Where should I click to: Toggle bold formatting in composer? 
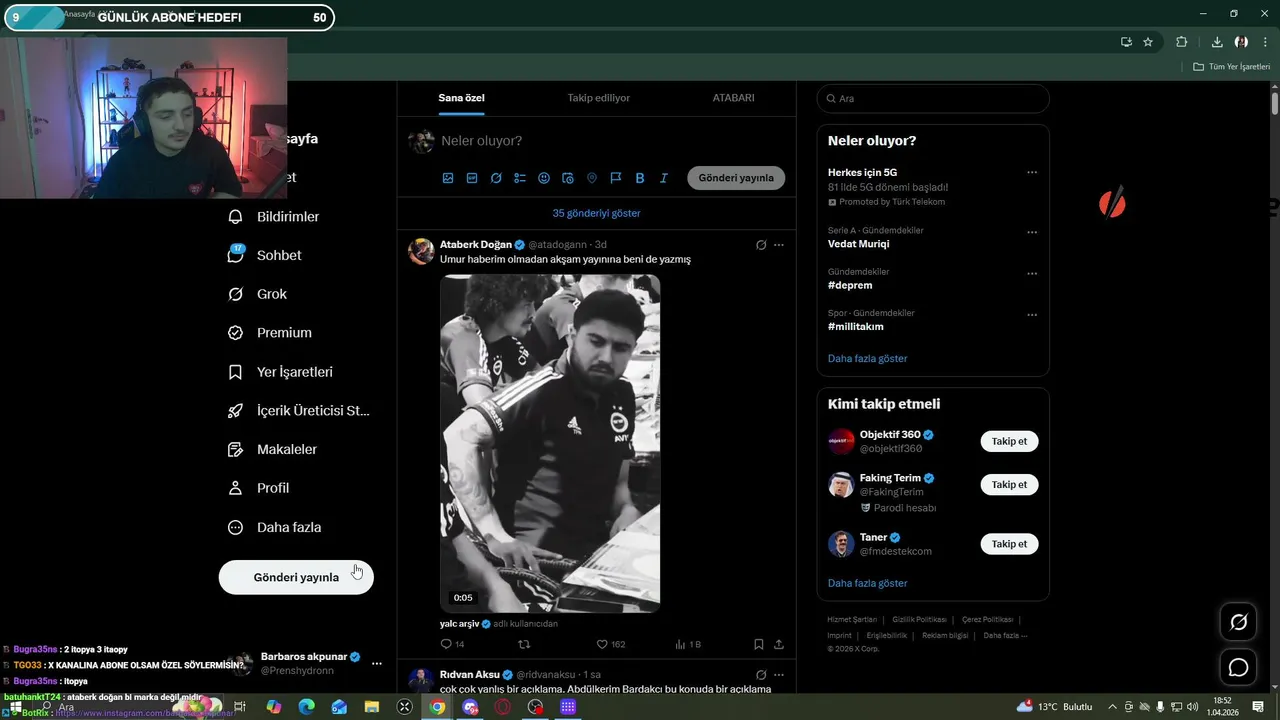(640, 178)
